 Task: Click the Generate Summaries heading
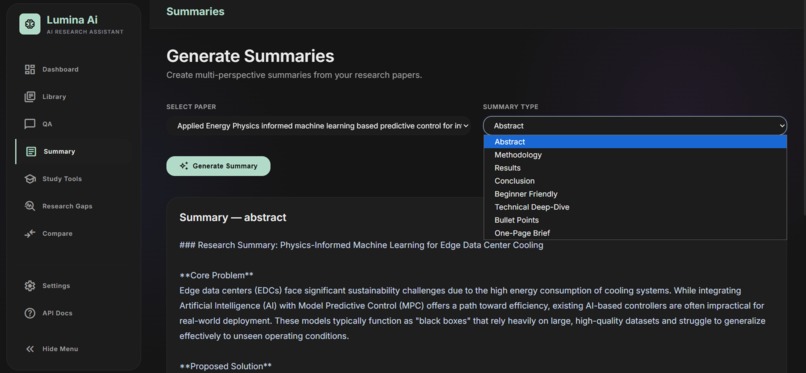point(250,56)
